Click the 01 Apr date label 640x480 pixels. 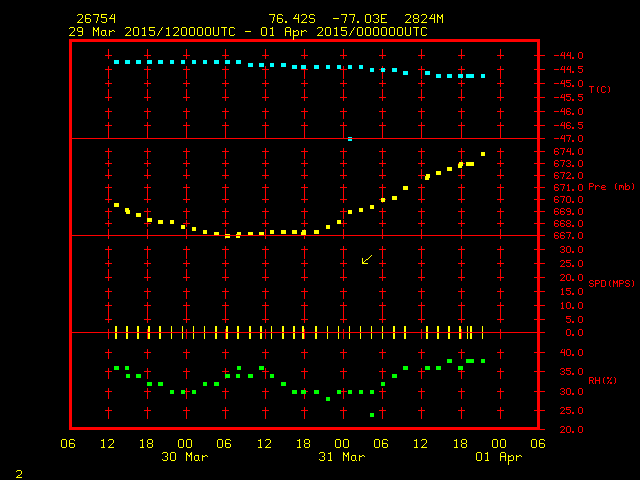tap(499, 457)
